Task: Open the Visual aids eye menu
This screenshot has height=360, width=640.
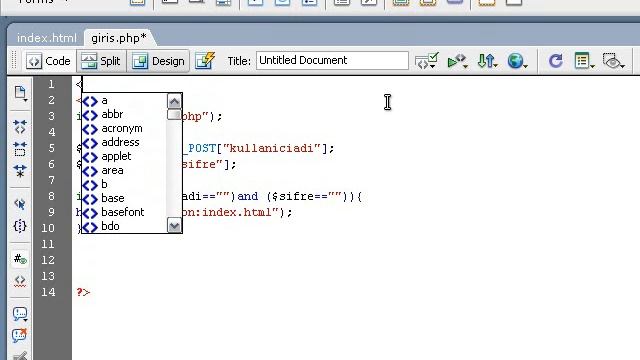Action: click(613, 61)
